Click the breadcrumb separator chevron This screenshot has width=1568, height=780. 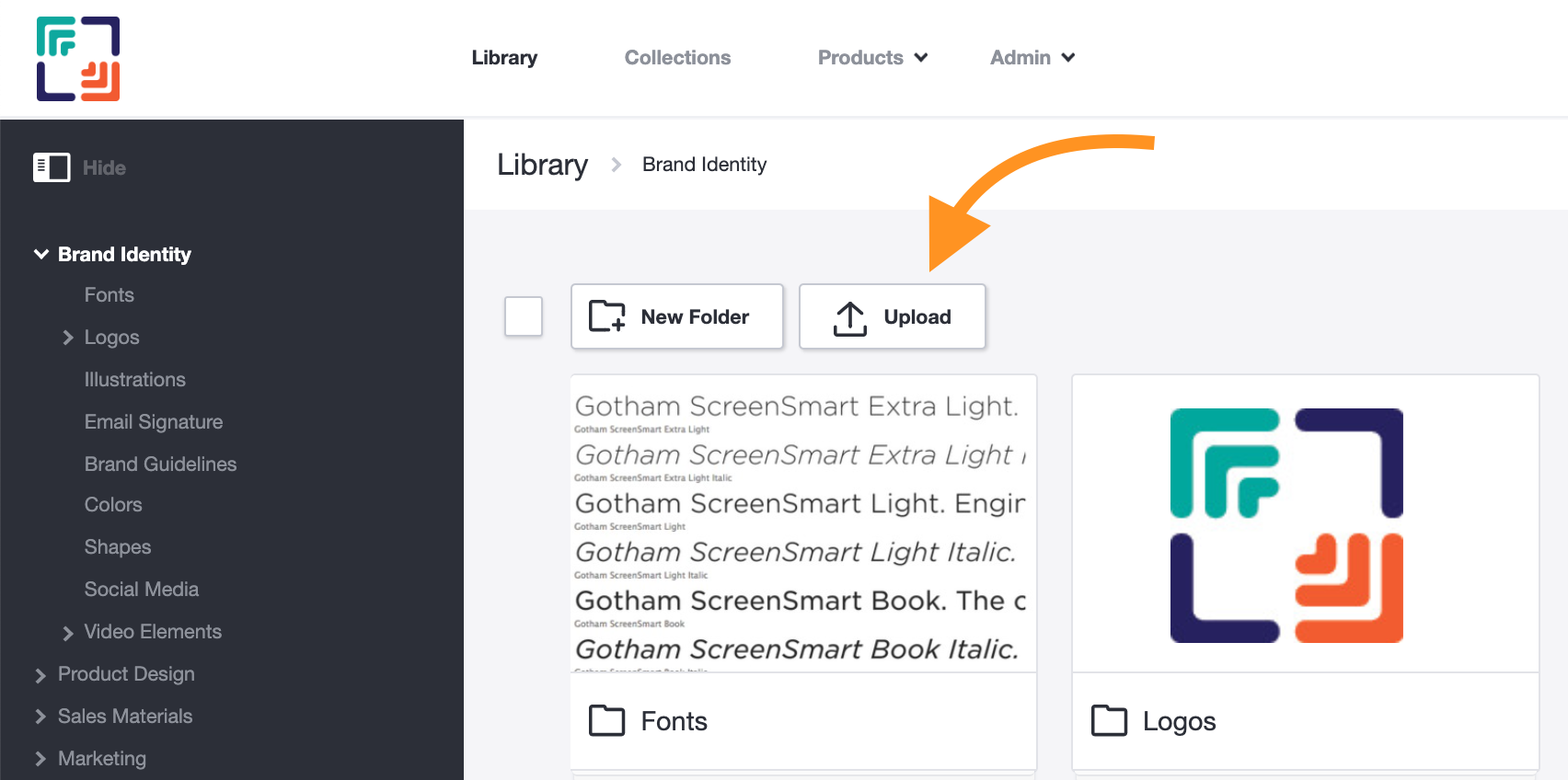point(617,165)
